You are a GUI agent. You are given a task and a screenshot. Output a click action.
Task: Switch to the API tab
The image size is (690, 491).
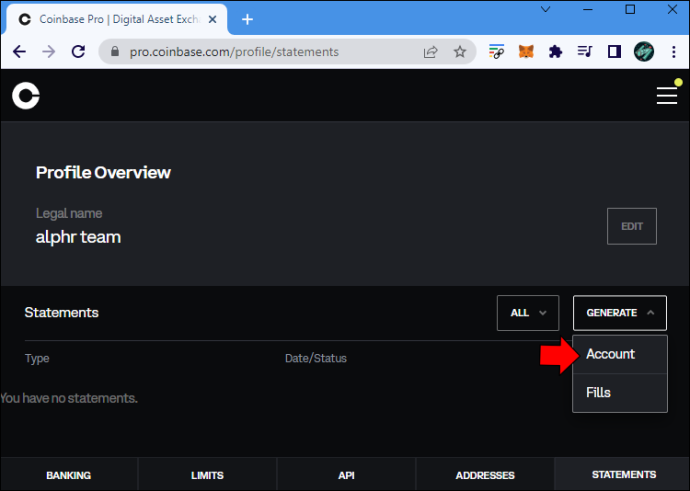(x=346, y=475)
